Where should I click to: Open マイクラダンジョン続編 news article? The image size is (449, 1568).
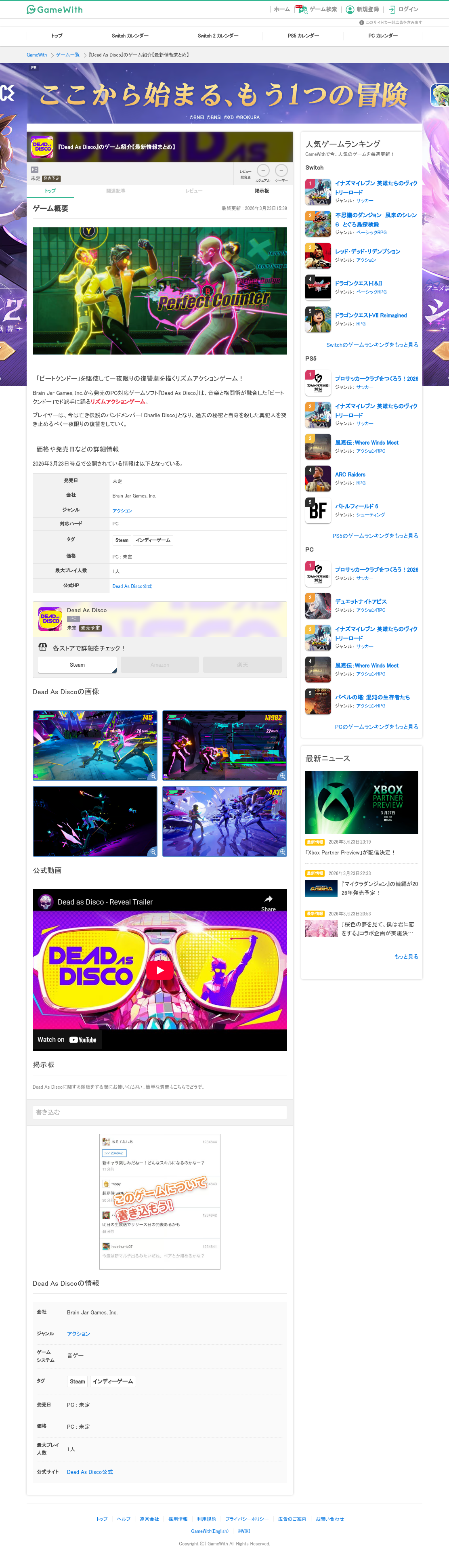pos(361,888)
